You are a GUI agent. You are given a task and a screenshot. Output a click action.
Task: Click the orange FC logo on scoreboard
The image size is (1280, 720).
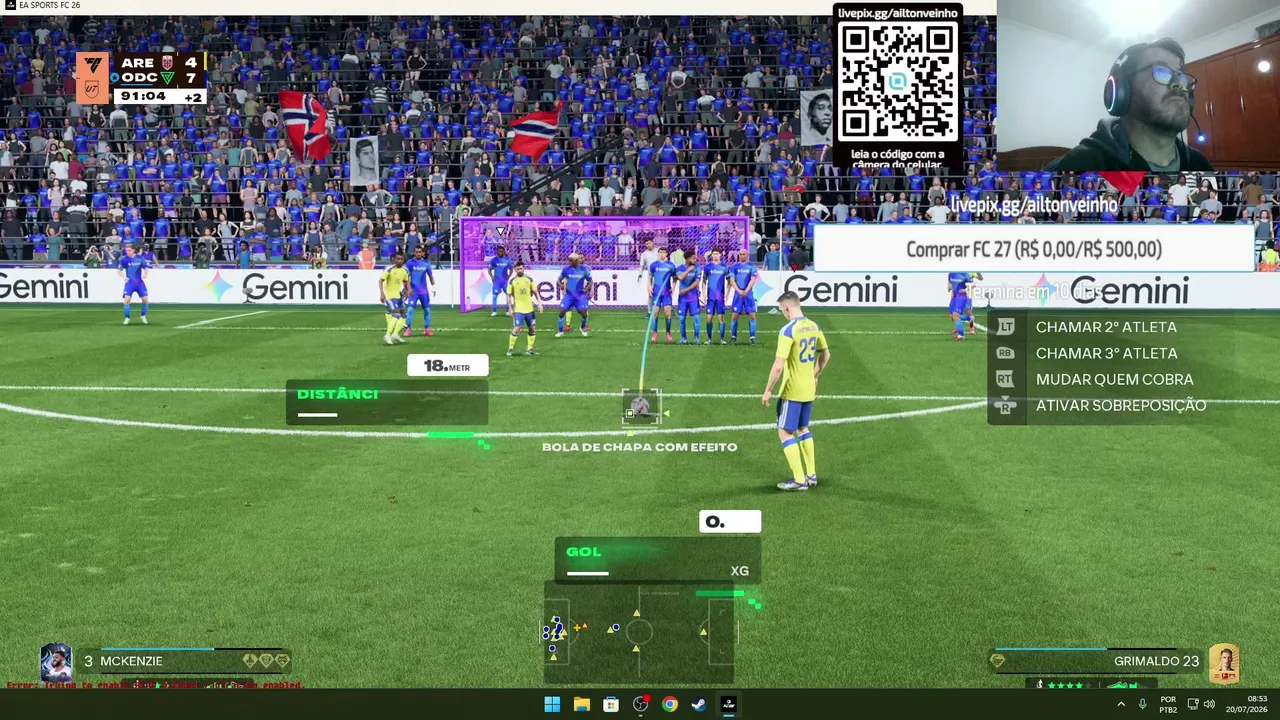(92, 77)
